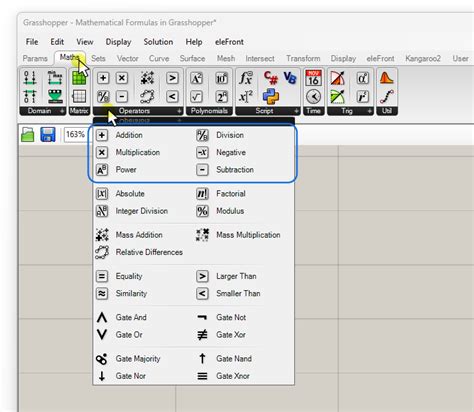Select the r radians icon in Trig panel
Viewport: 474px width, 412px height.
[363, 97]
